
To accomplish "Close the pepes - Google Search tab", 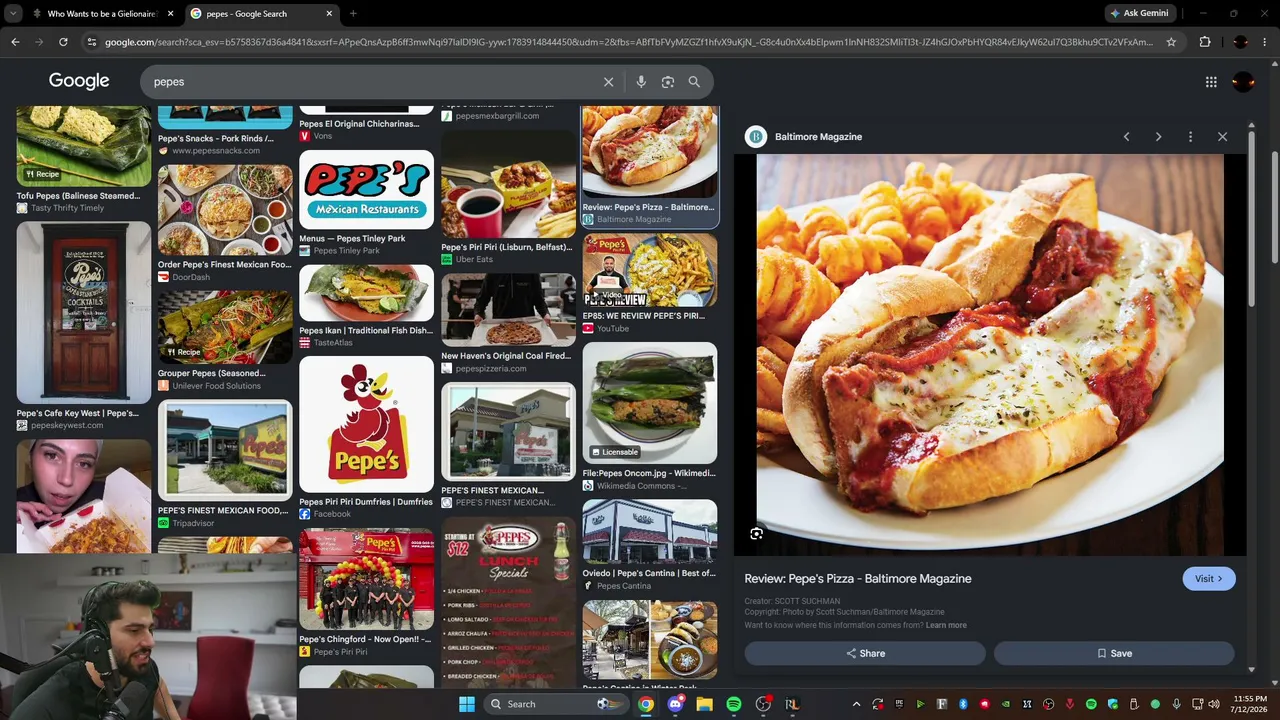I will click(x=329, y=14).
